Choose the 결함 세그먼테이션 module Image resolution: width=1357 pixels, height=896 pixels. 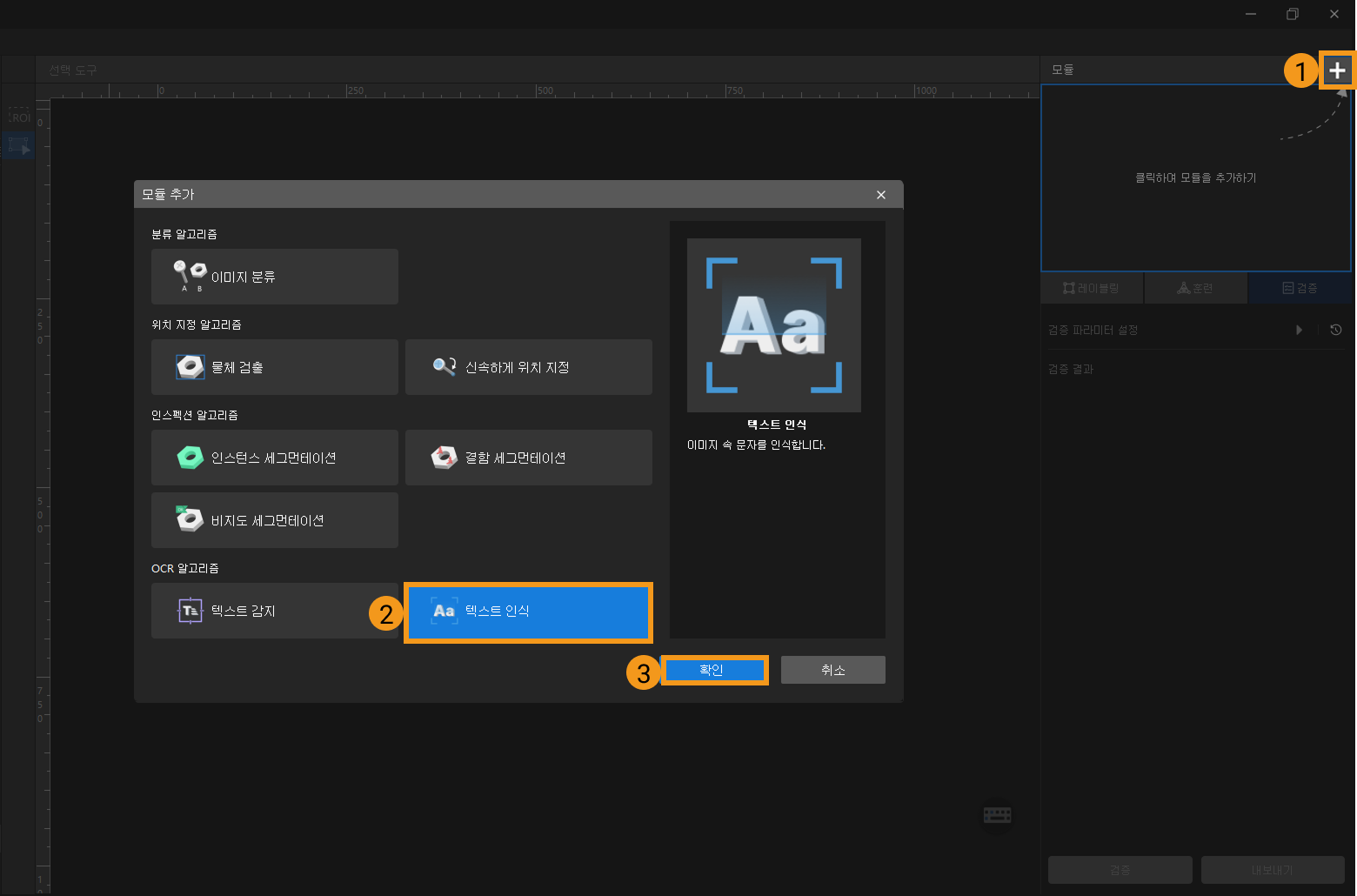(x=528, y=458)
